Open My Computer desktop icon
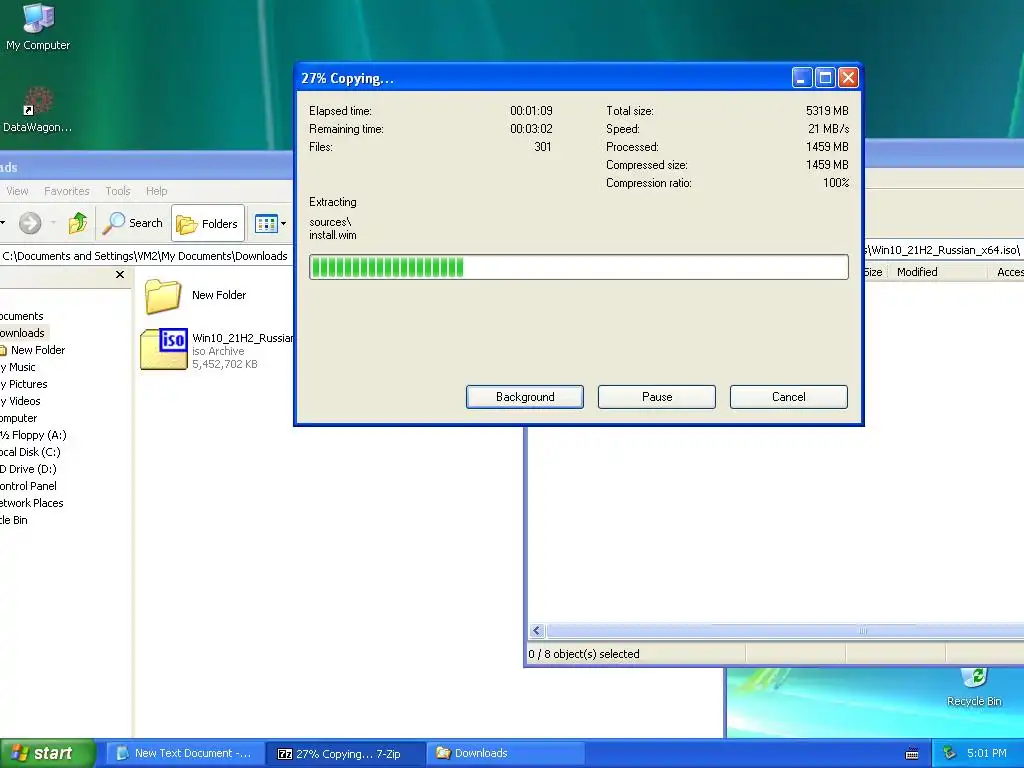 38,27
